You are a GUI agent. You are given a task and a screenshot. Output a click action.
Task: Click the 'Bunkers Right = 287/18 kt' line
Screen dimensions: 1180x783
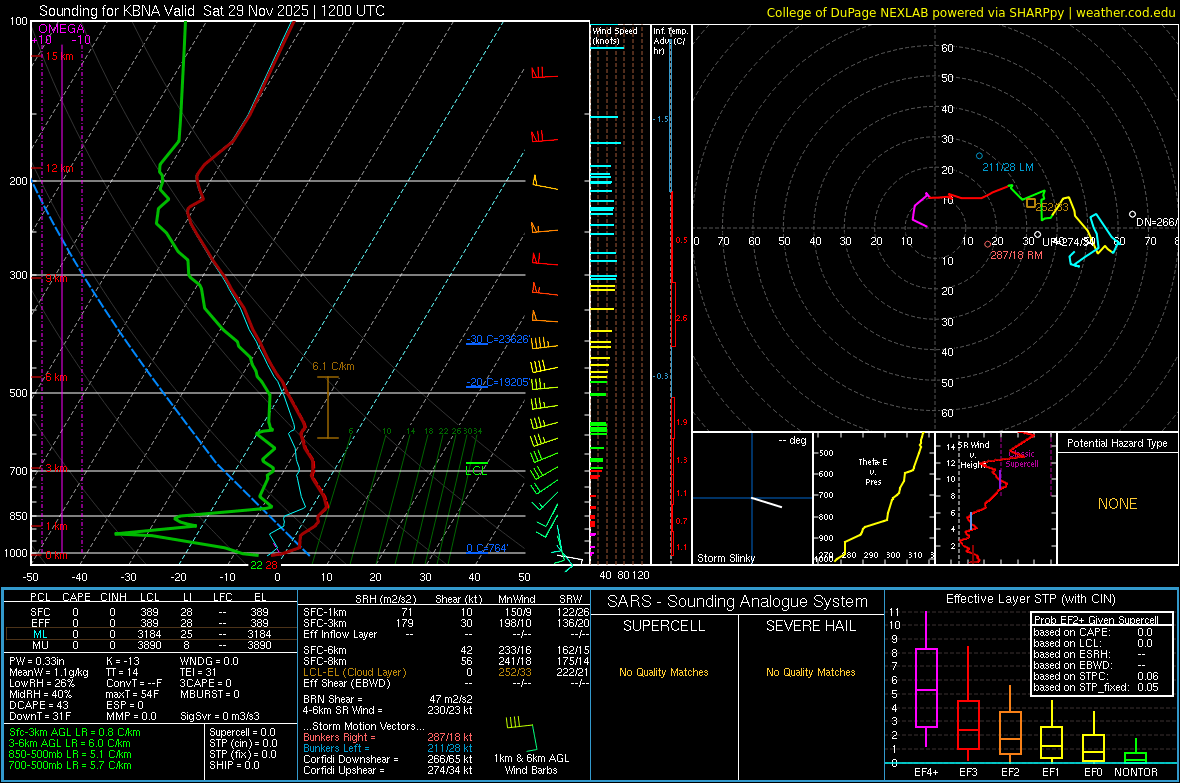coord(388,737)
